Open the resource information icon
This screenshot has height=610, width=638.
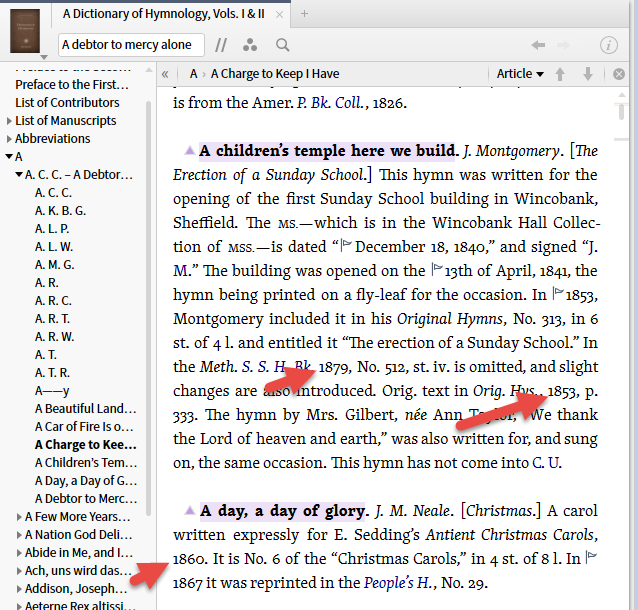609,45
